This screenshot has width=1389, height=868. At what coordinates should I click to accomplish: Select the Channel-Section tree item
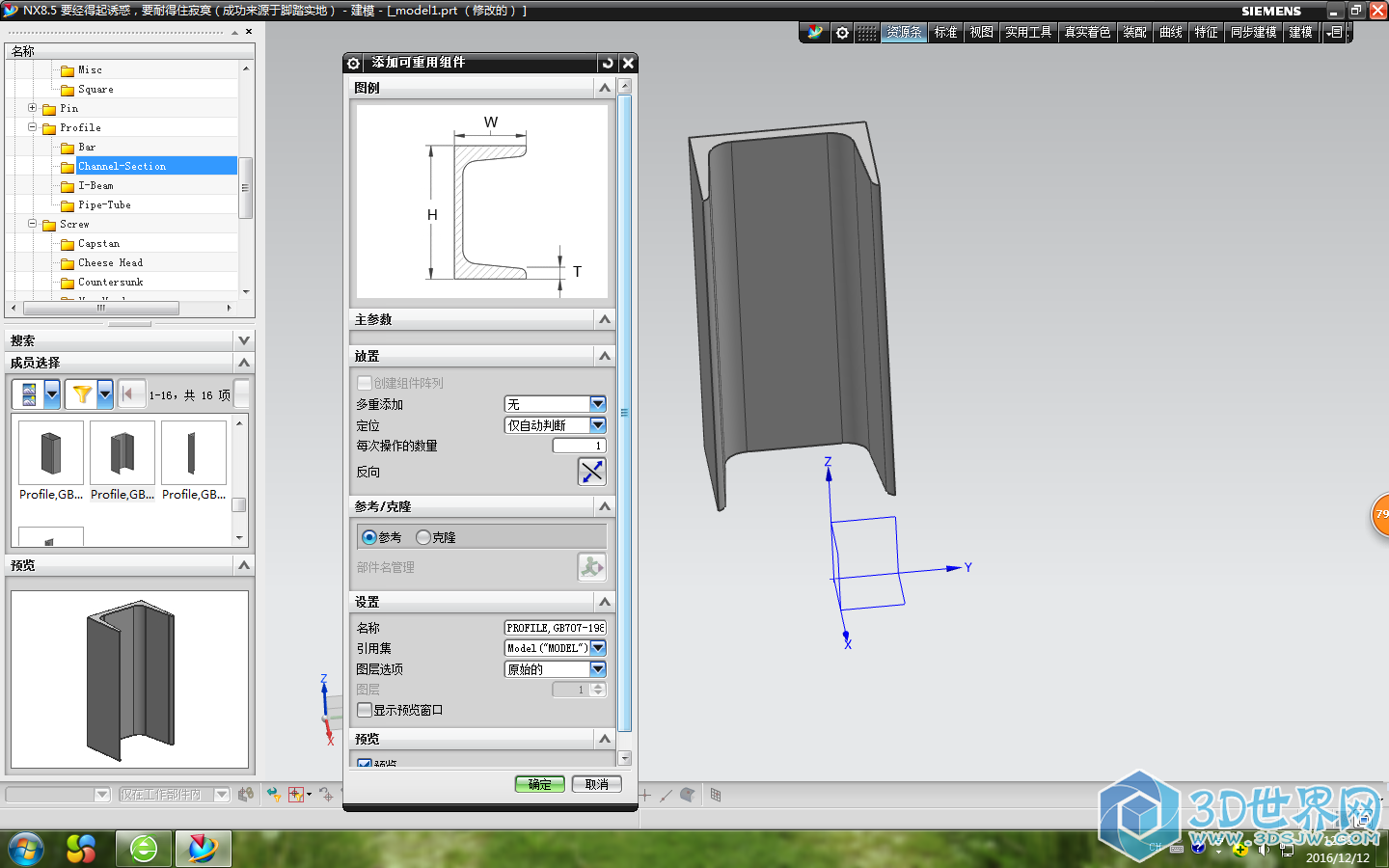tap(122, 166)
